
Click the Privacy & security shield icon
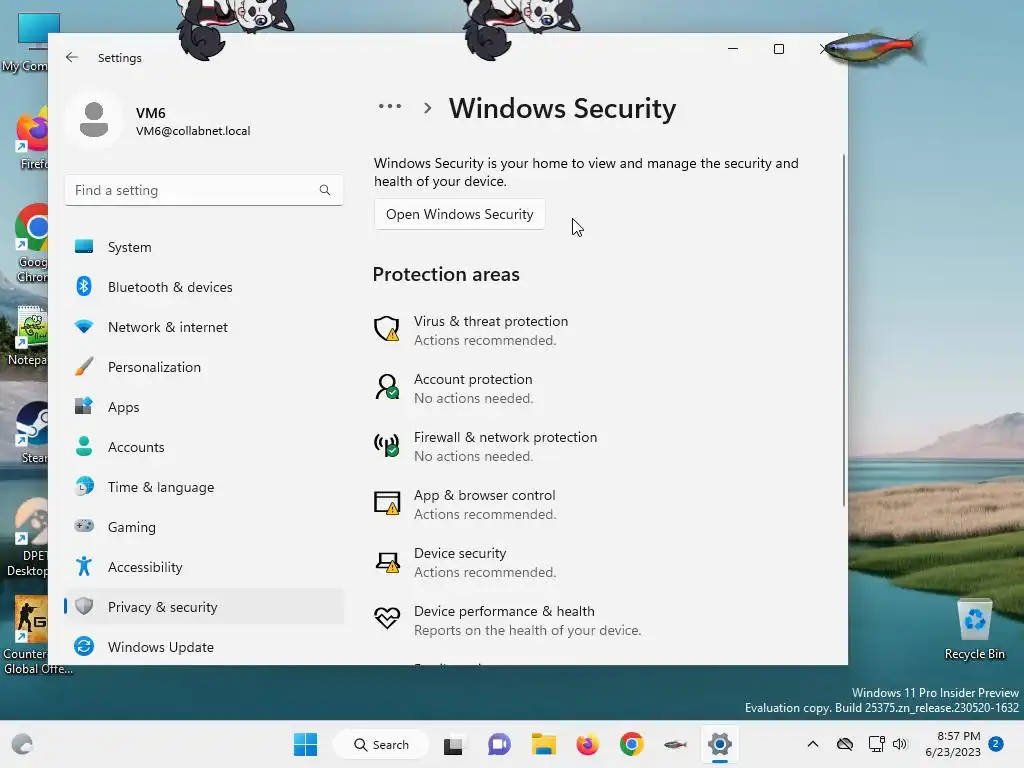84,607
